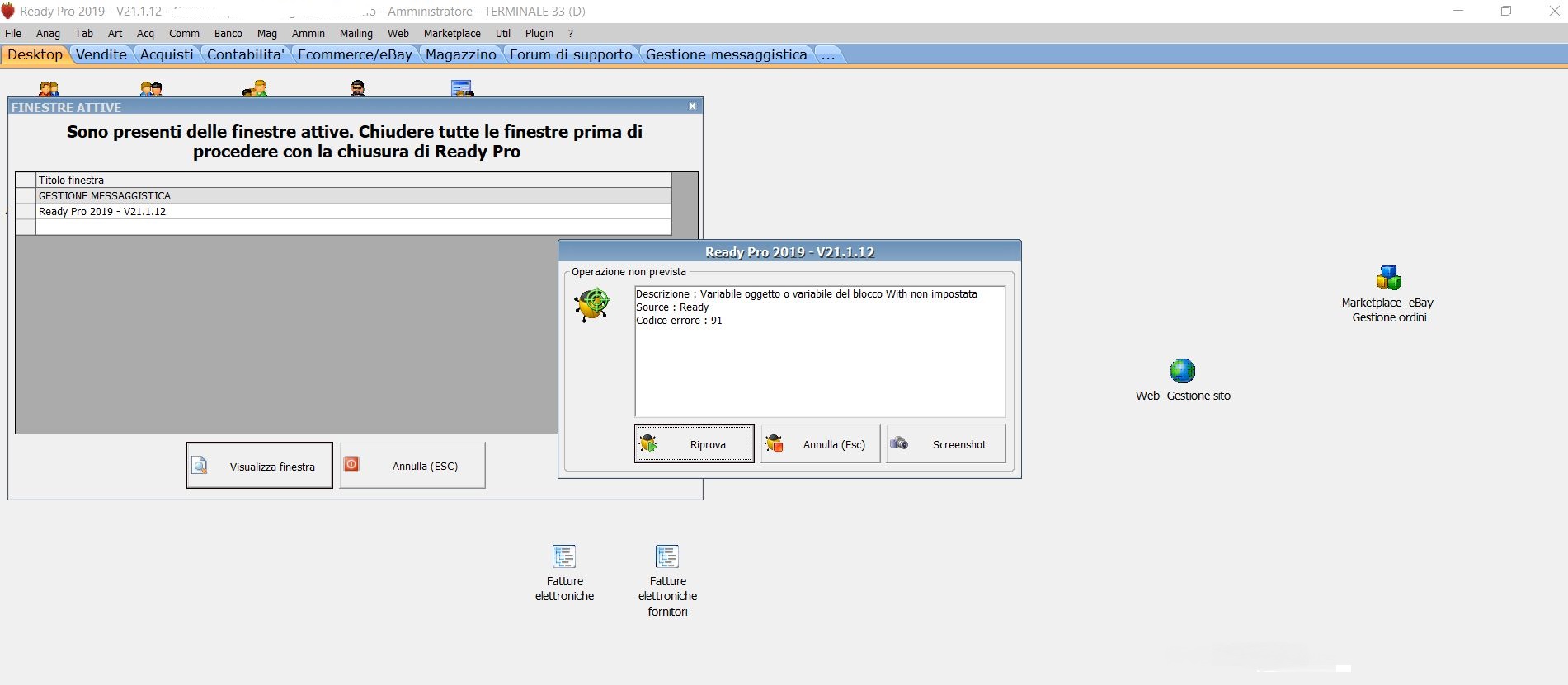Open the Web menu
1568x685 pixels.
(398, 33)
